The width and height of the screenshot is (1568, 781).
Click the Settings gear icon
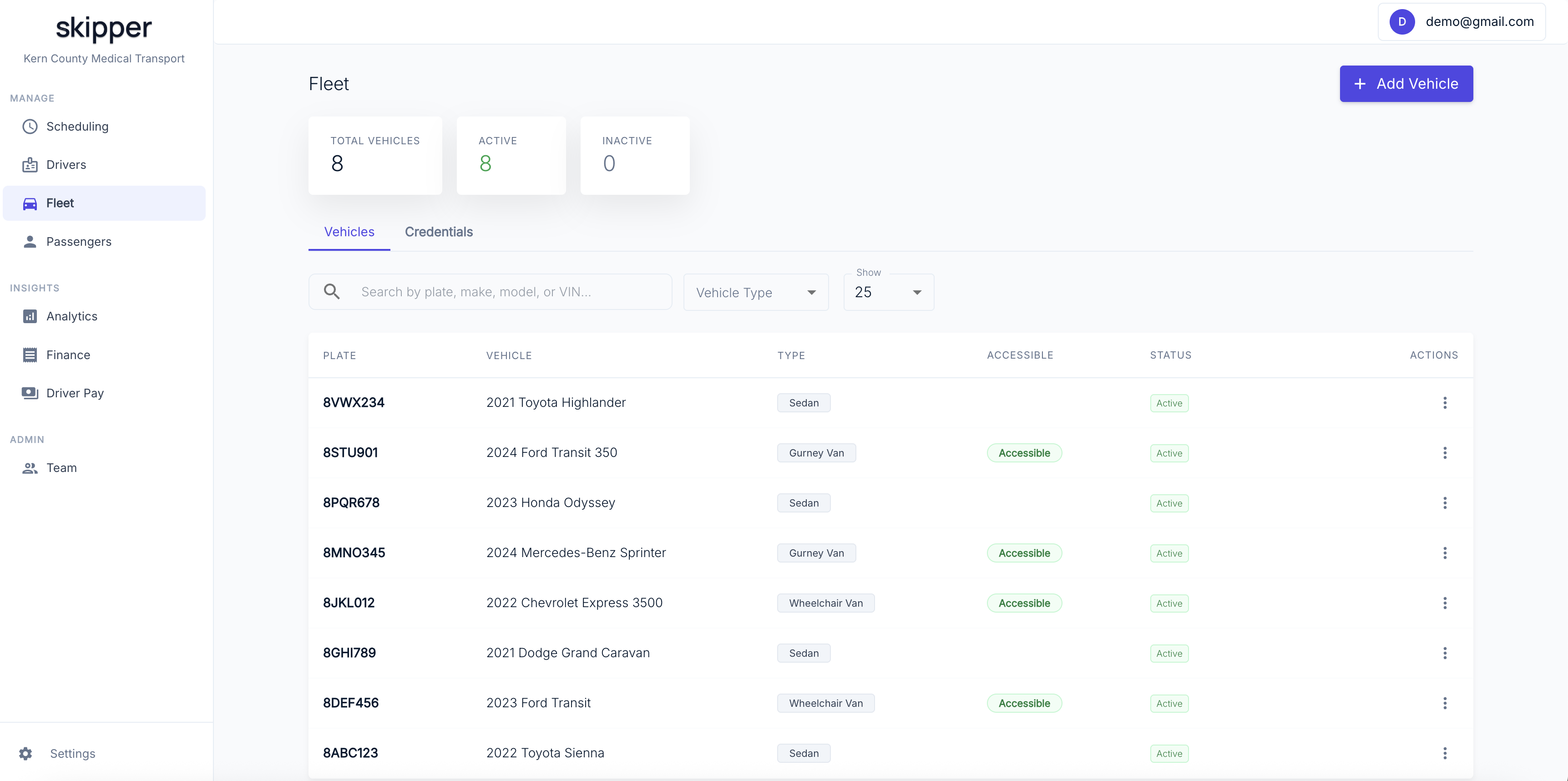(25, 754)
